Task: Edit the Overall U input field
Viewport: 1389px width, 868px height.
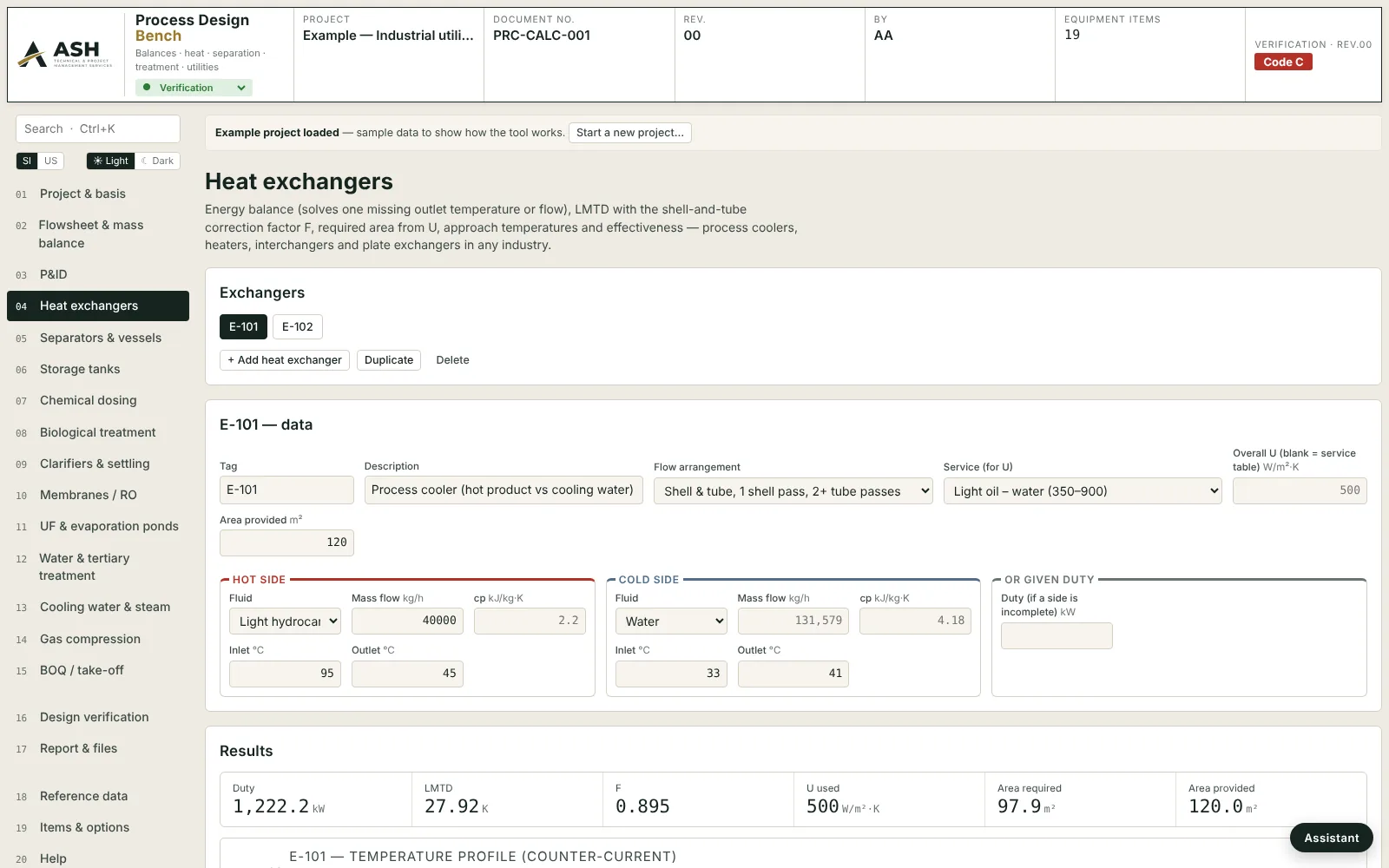Action: (1300, 490)
